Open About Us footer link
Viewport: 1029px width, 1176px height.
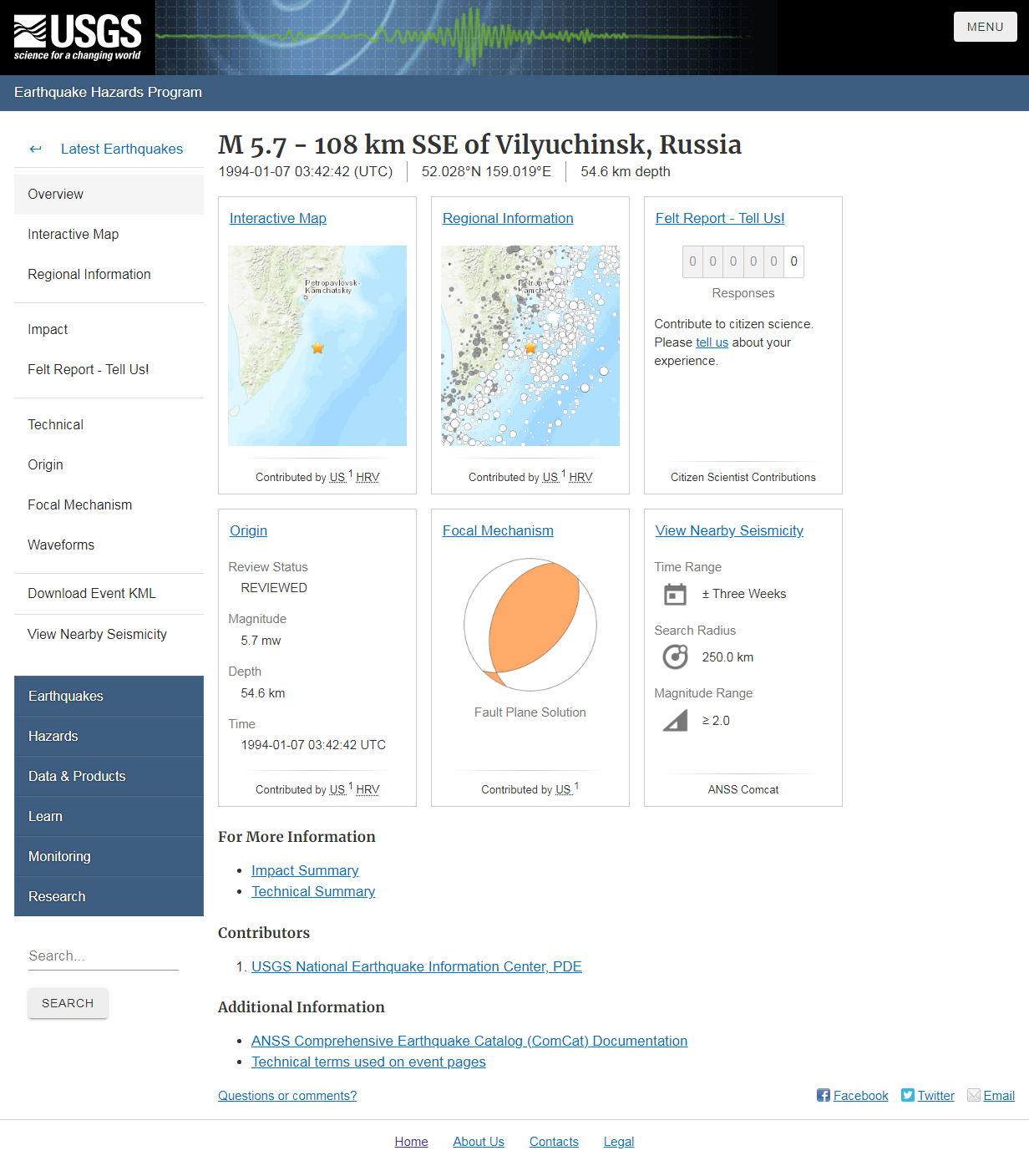pos(479,1142)
